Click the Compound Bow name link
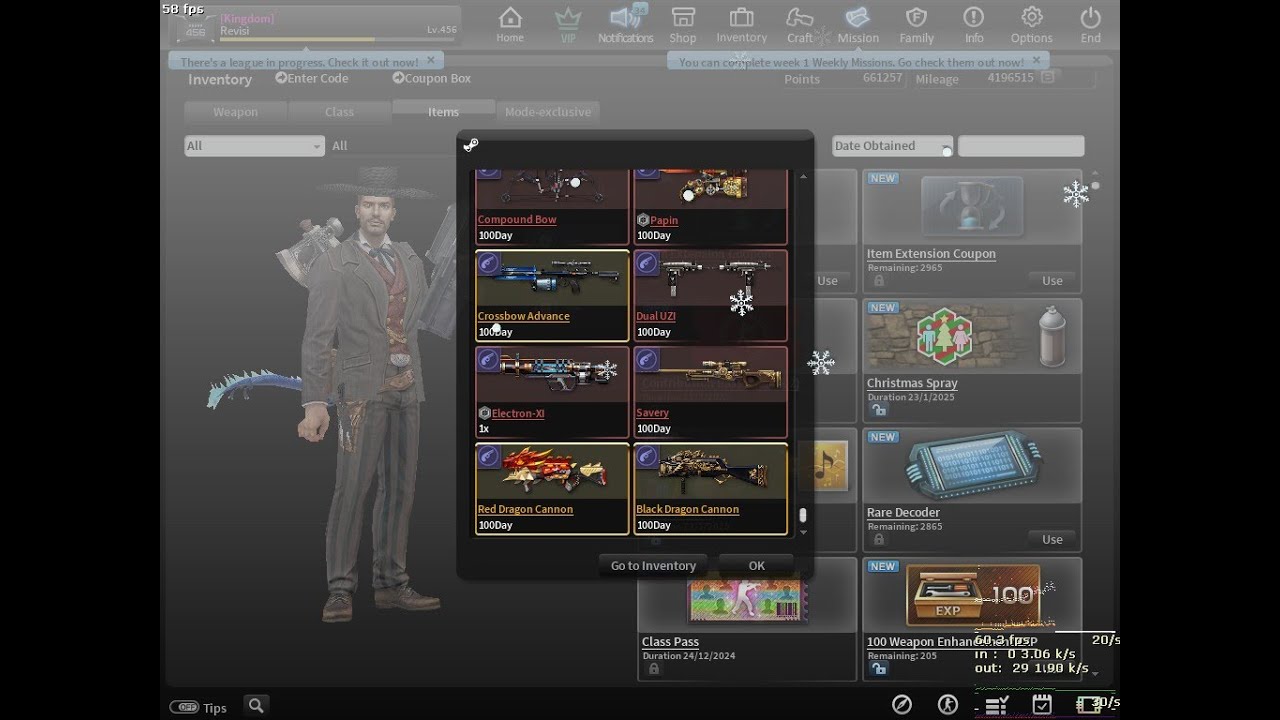 (517, 219)
